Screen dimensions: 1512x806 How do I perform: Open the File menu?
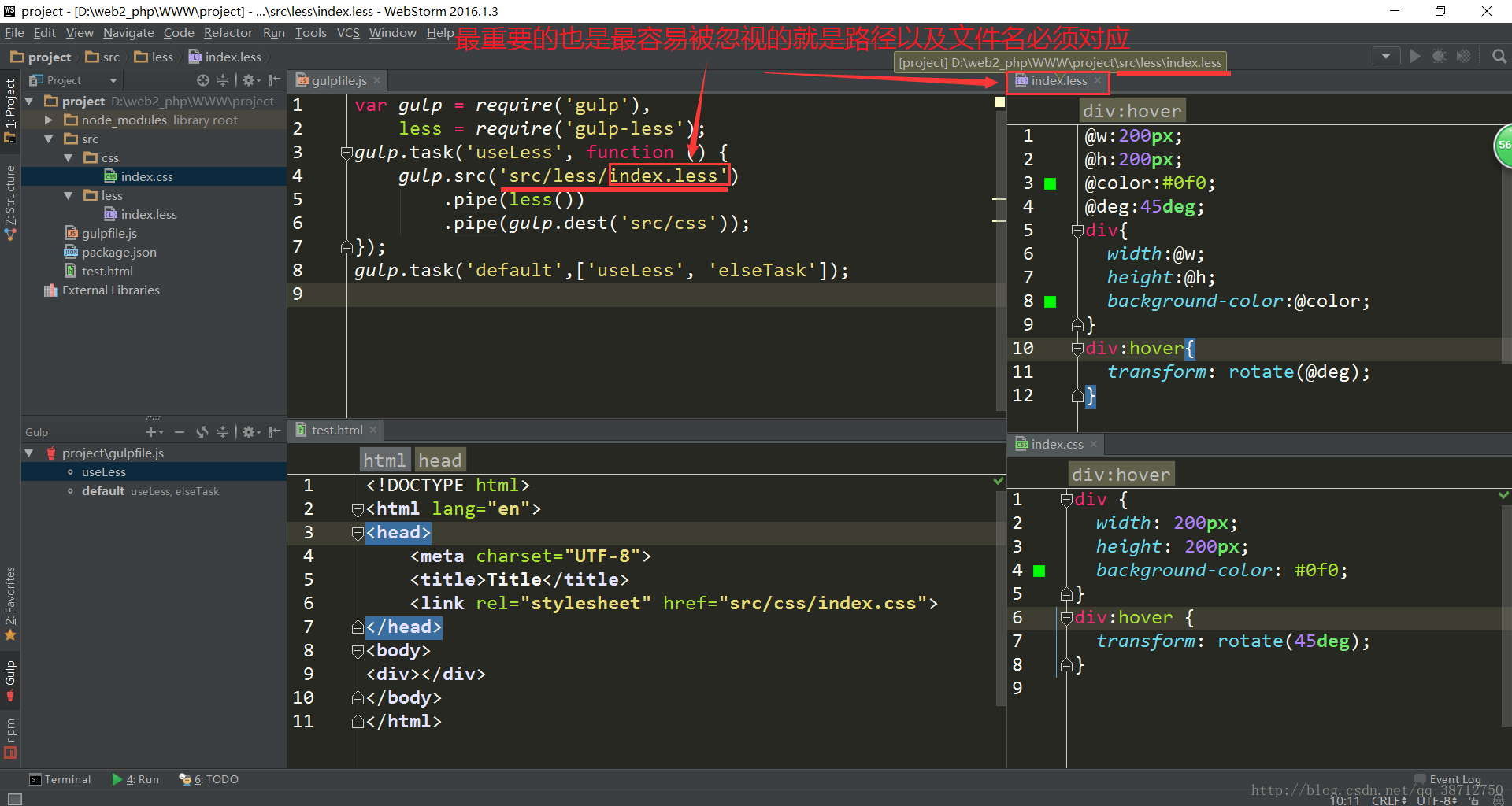(x=14, y=32)
